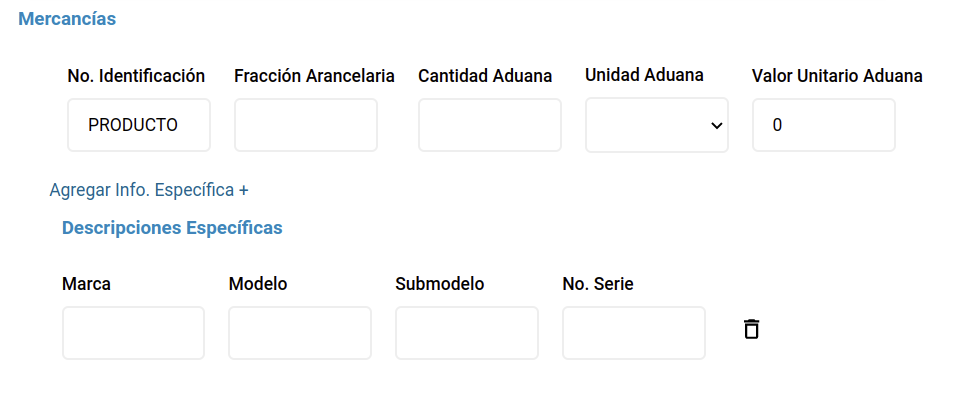Screen dimensions: 972x399
Task: Select the Fracción Arancelaria input box
Action: (306, 125)
